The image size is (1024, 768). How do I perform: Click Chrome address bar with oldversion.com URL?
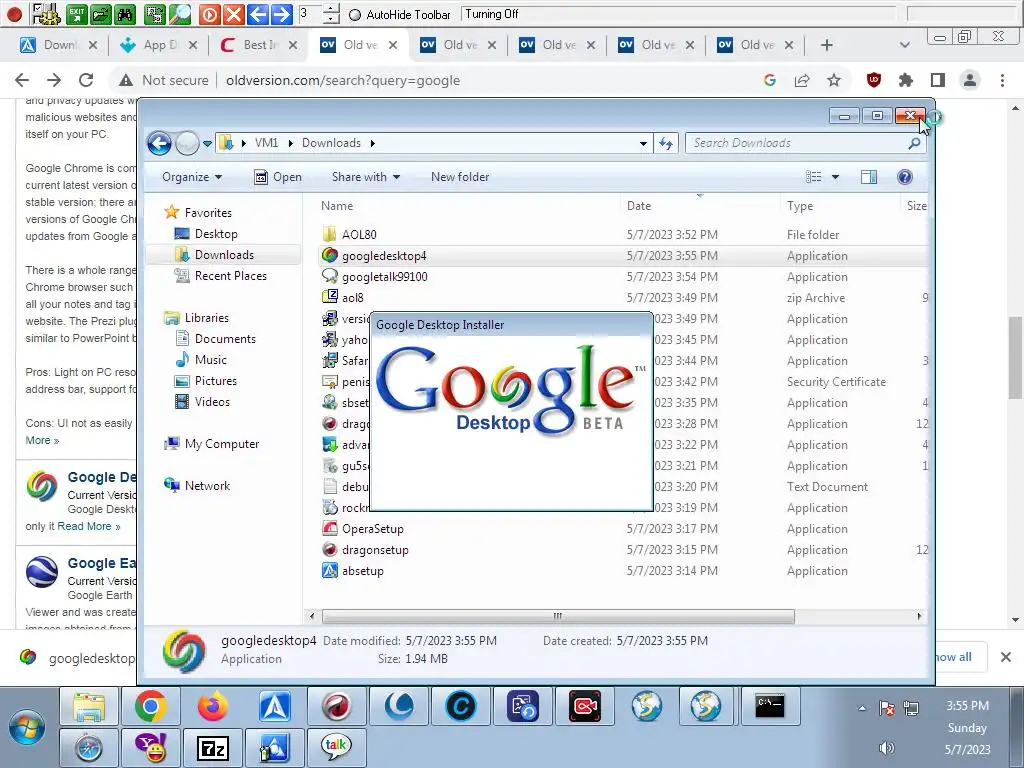point(343,80)
